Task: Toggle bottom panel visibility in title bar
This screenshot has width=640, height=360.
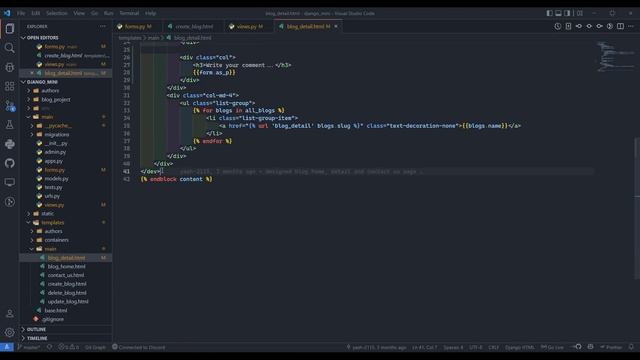Action: click(558, 13)
